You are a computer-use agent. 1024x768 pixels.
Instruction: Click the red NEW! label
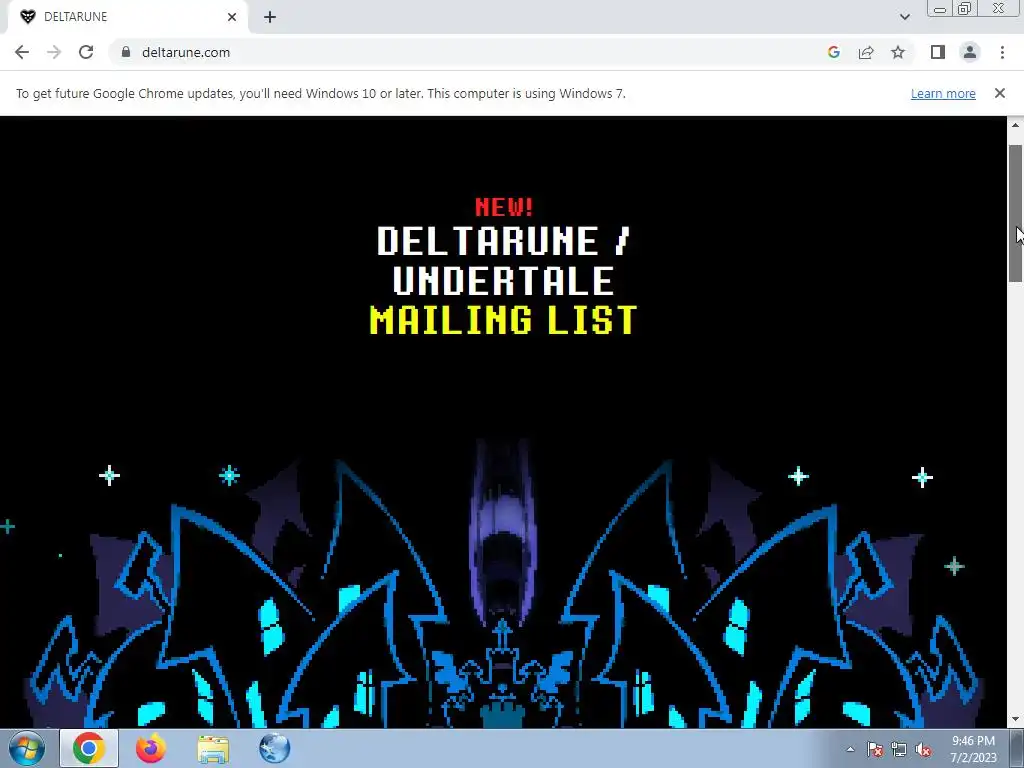click(504, 207)
